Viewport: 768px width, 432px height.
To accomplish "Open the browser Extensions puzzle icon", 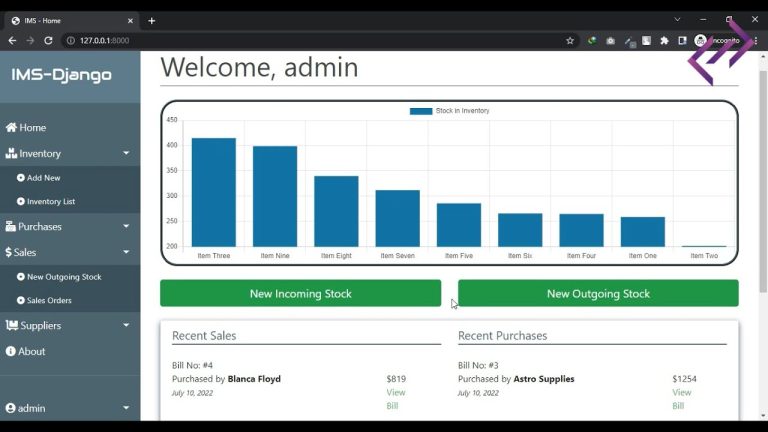I will [664, 41].
